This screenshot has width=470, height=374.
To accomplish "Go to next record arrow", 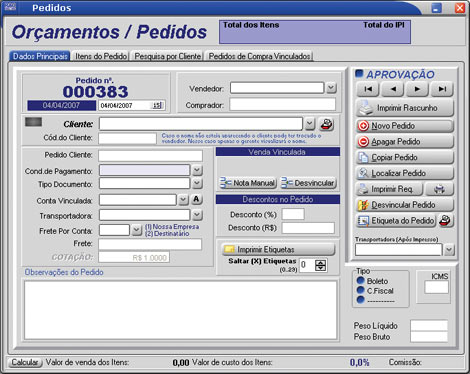I will pyautogui.click(x=417, y=89).
